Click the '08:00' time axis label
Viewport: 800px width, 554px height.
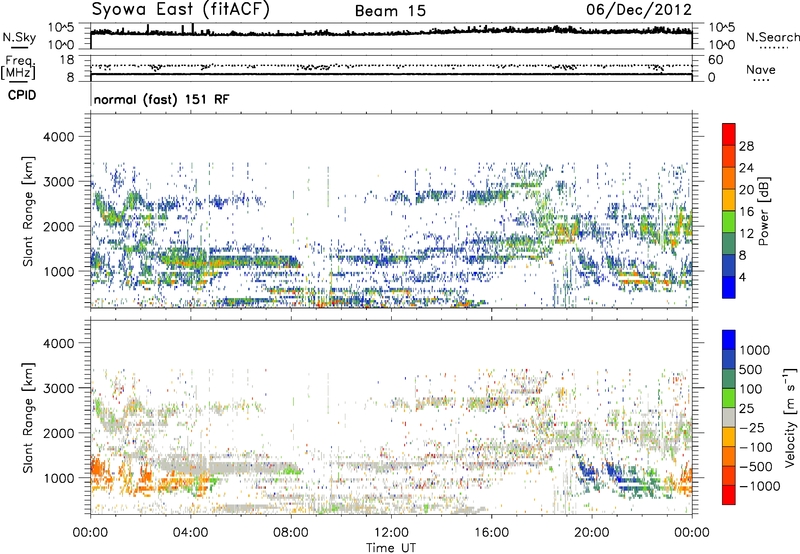coord(290,533)
